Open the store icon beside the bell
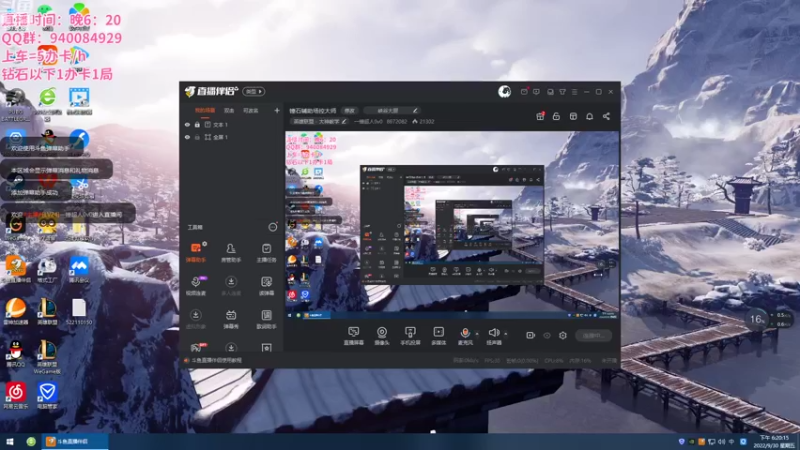 tap(573, 116)
